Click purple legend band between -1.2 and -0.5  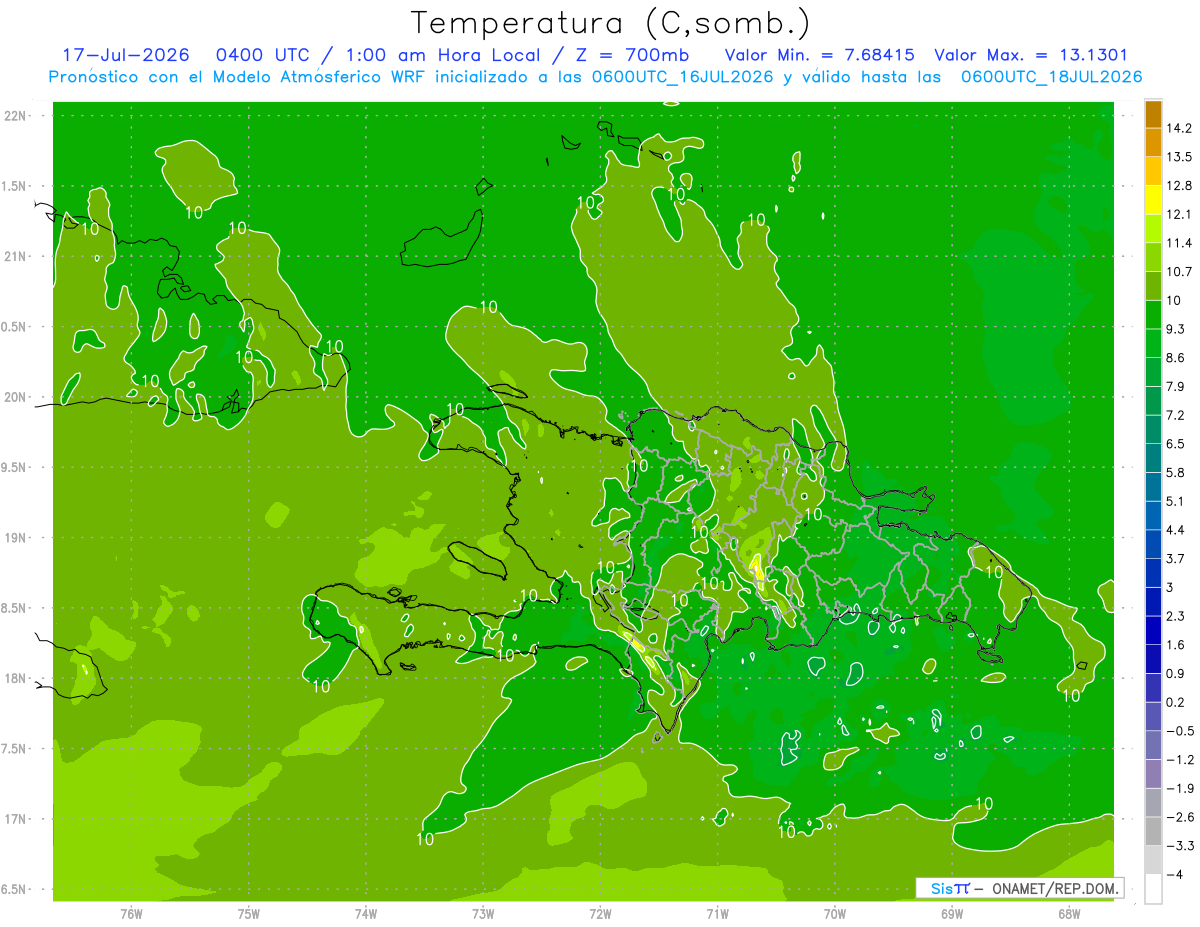[1153, 744]
